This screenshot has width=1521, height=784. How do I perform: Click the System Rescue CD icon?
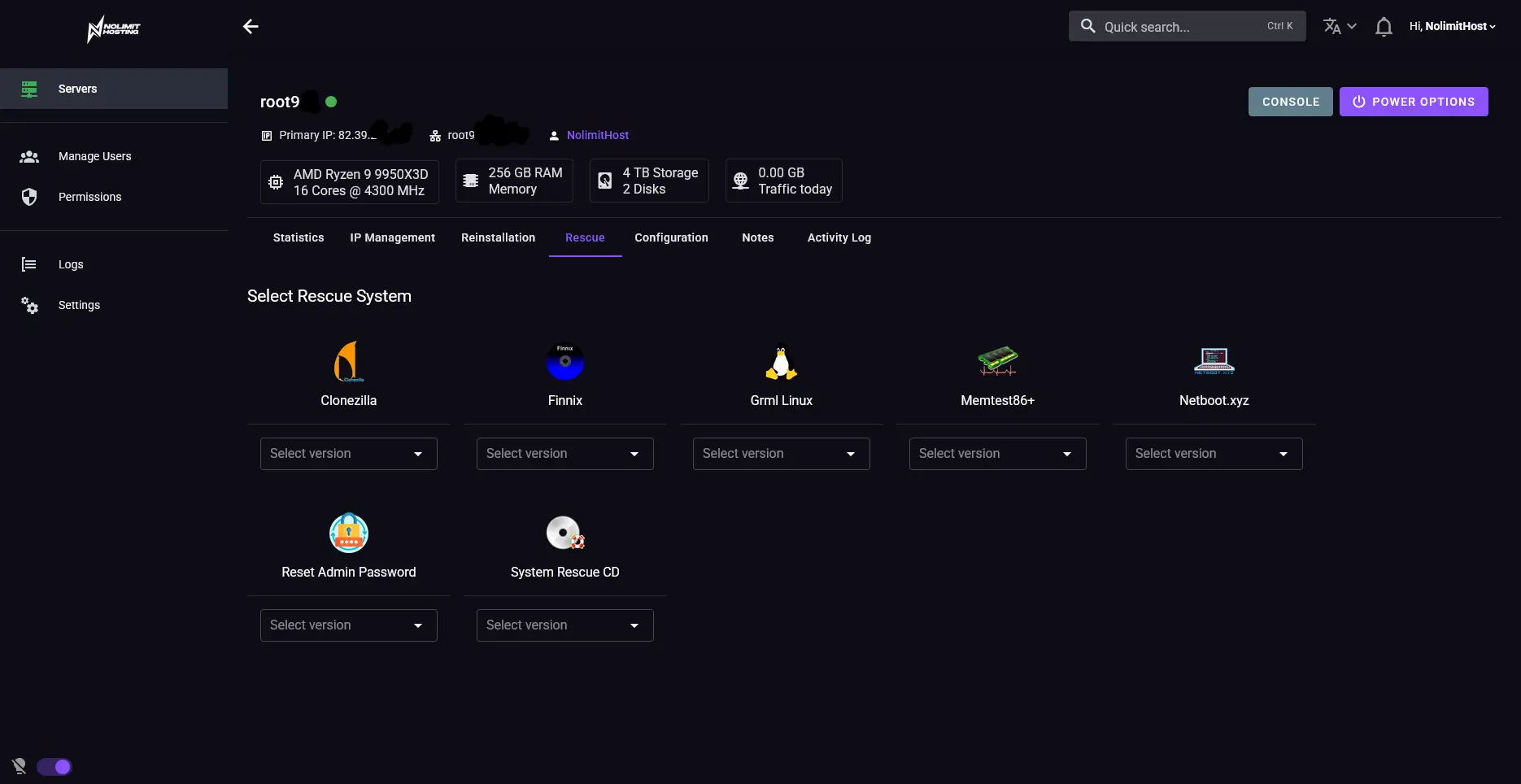[565, 534]
